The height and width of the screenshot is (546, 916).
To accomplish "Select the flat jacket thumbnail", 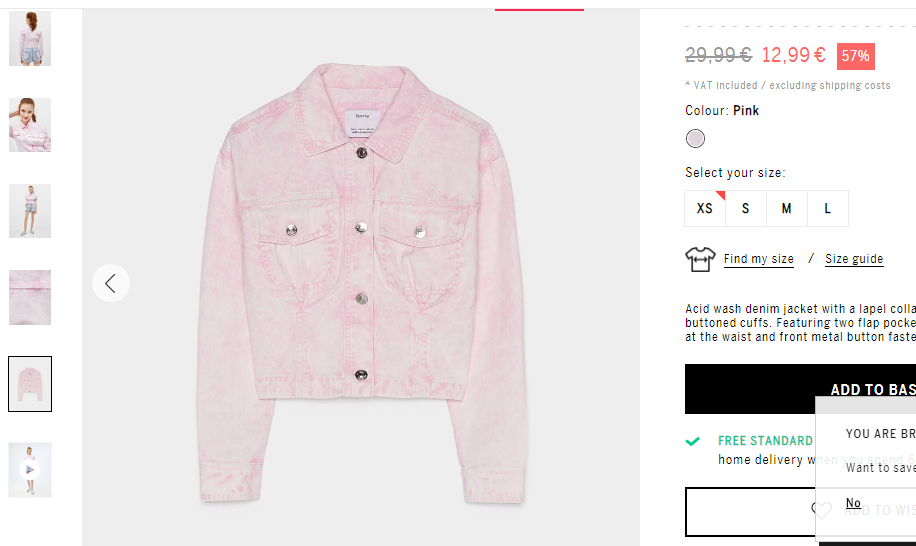I will (x=30, y=384).
